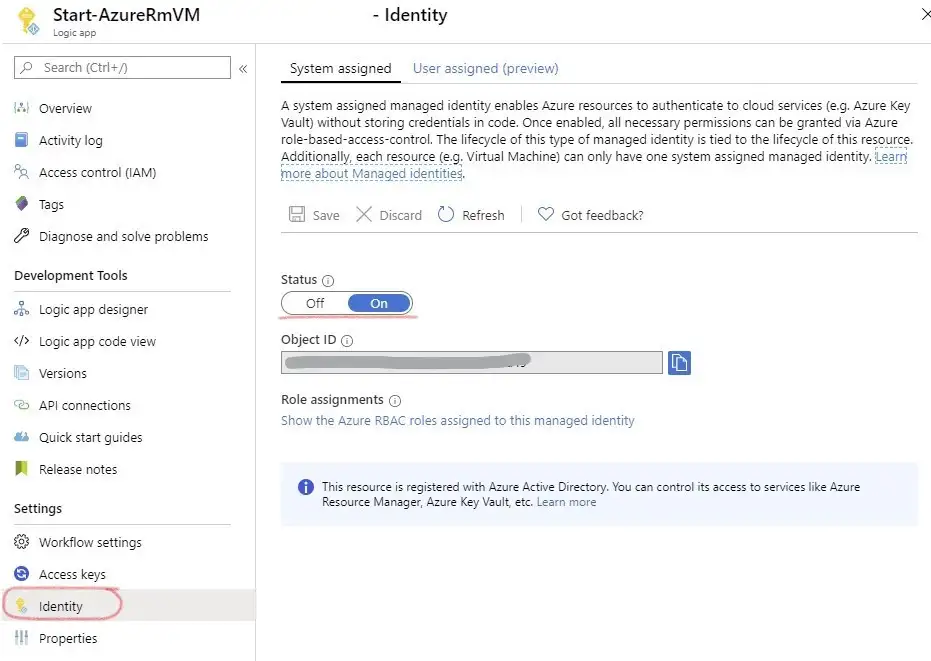Viewport: 931px width, 661px height.
Task: Click the Got feedback? button
Action: click(590, 214)
